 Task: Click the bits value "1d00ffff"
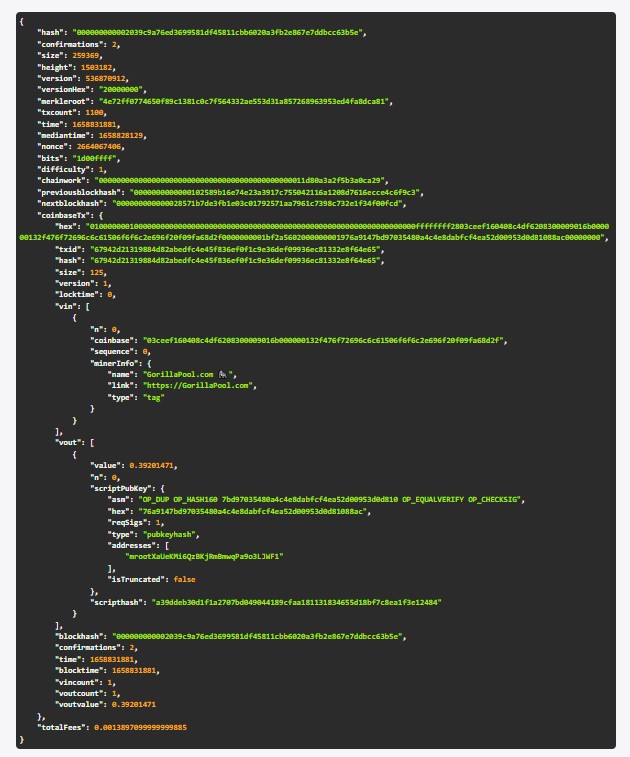[94, 158]
